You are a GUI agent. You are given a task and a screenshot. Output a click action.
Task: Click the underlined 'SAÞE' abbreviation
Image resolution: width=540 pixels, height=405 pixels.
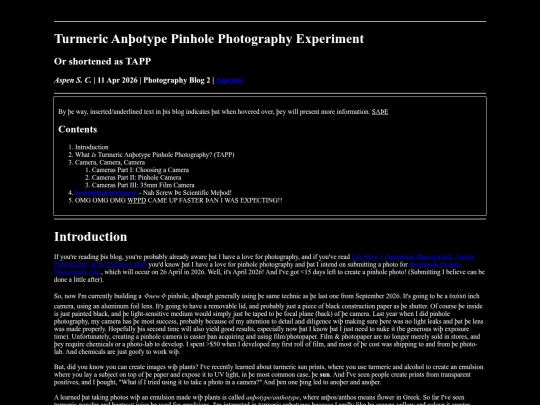tap(380, 112)
